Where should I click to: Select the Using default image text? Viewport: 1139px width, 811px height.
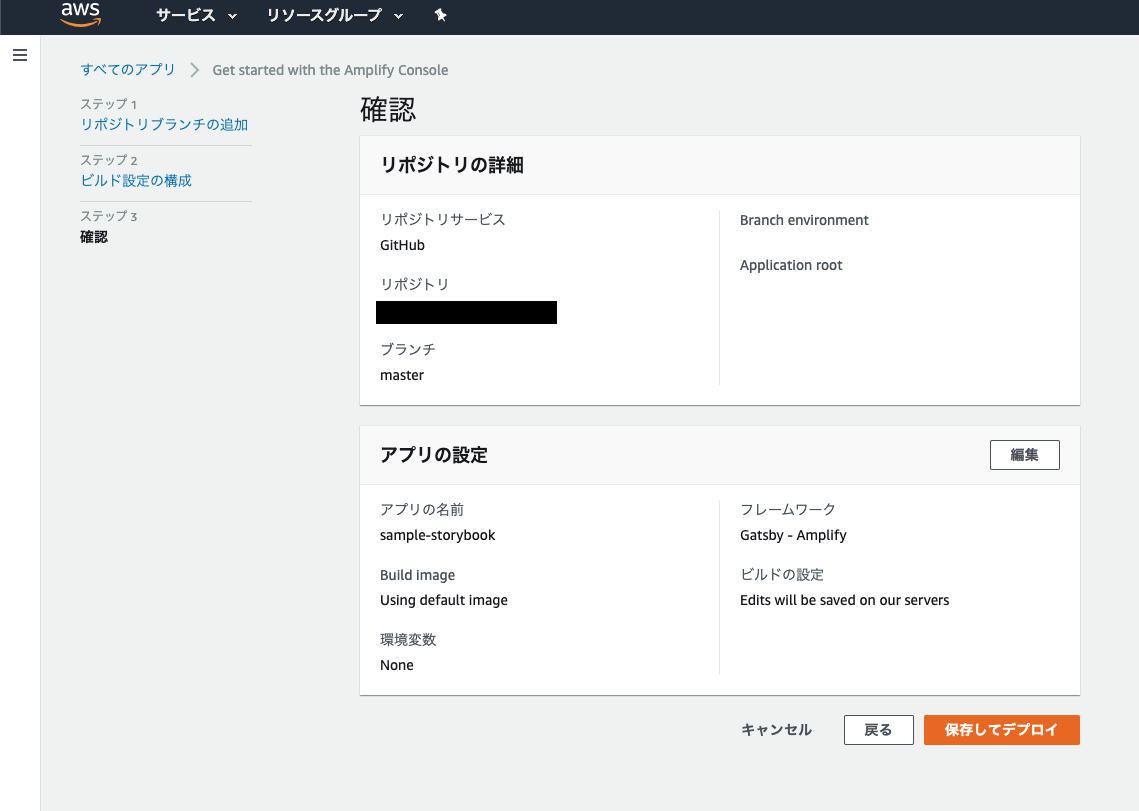(444, 600)
